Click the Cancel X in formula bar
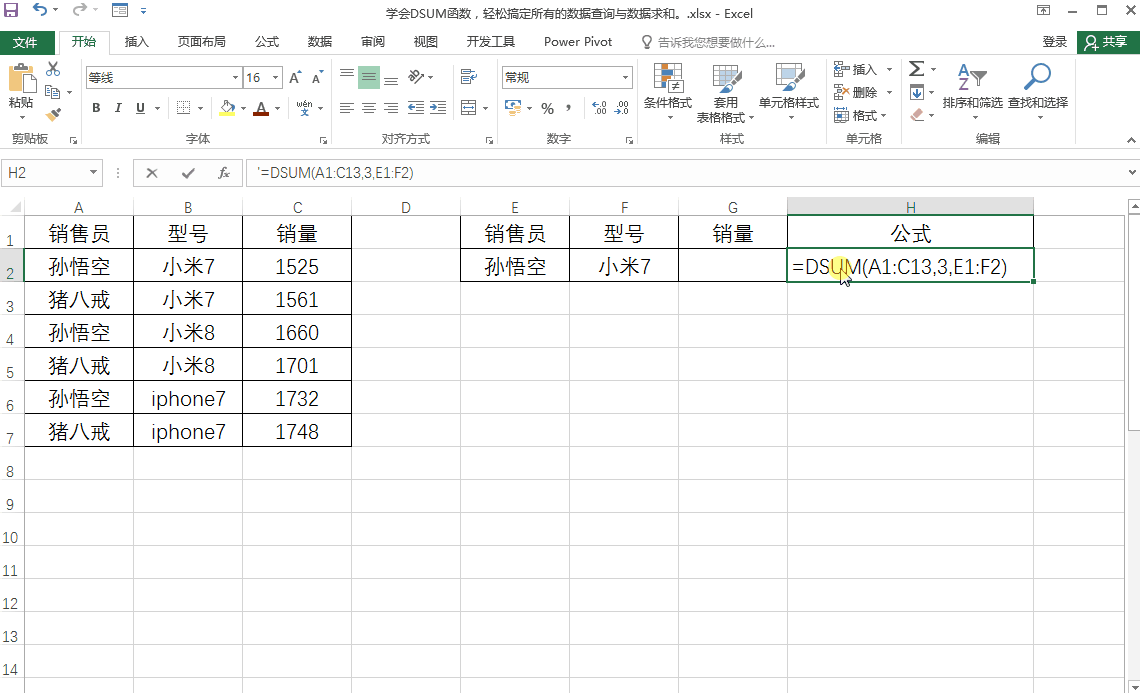 click(151, 173)
